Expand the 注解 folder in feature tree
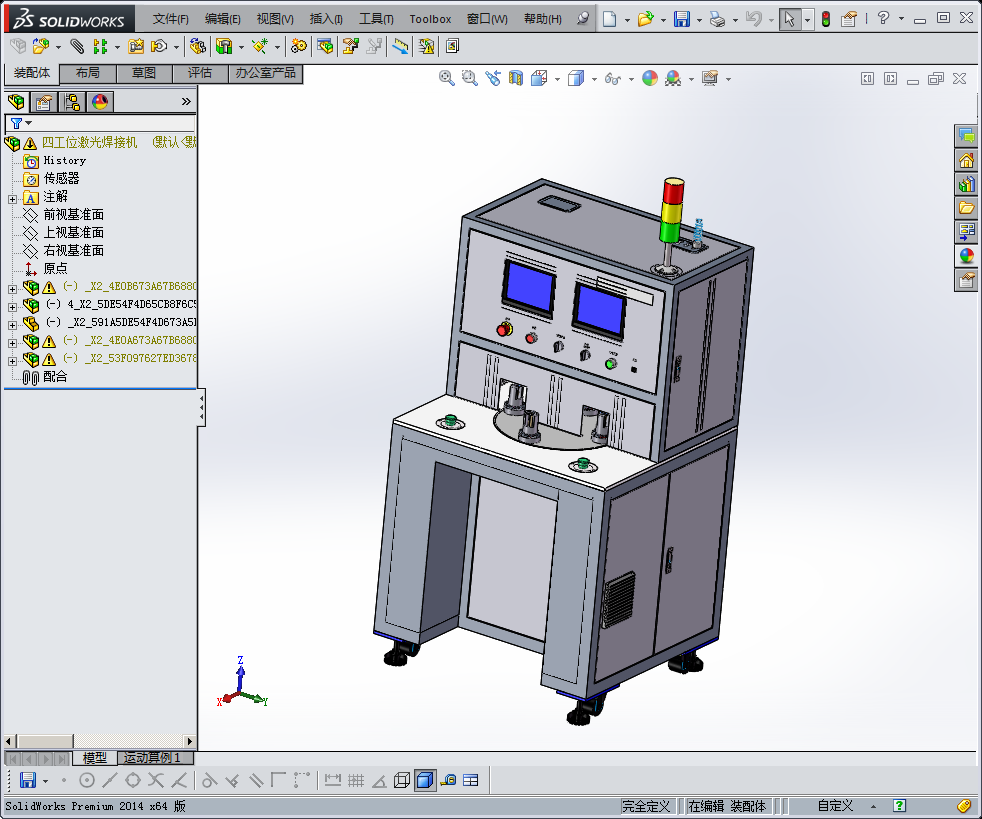The image size is (982, 819). point(12,198)
